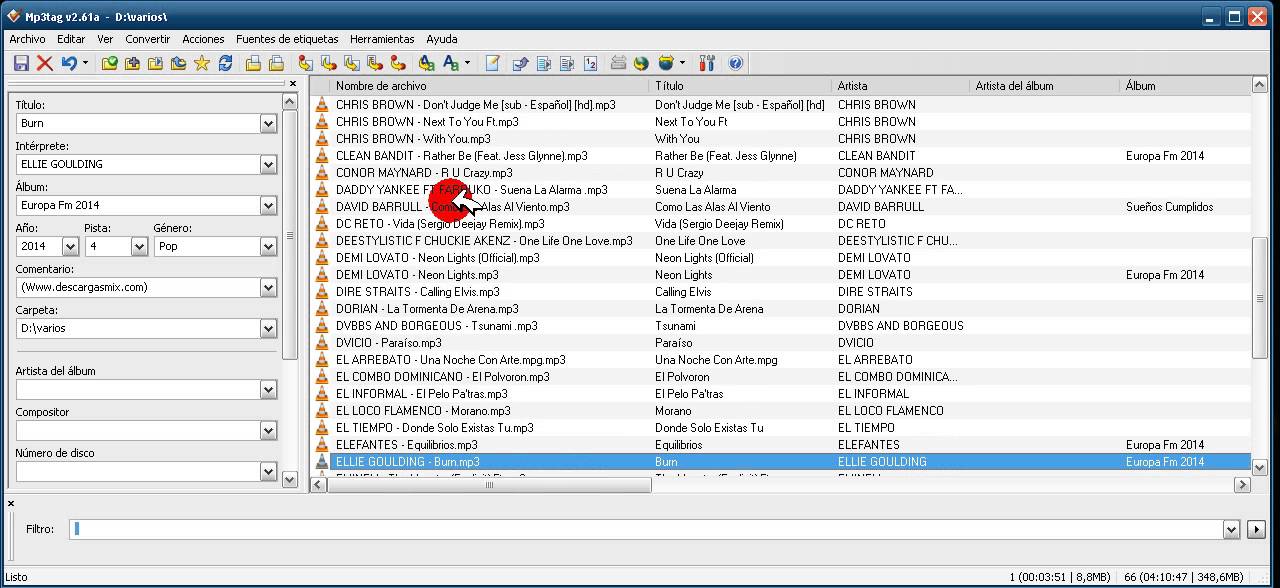Open Options with the tools icon
The width and height of the screenshot is (1280, 588).
[708, 63]
